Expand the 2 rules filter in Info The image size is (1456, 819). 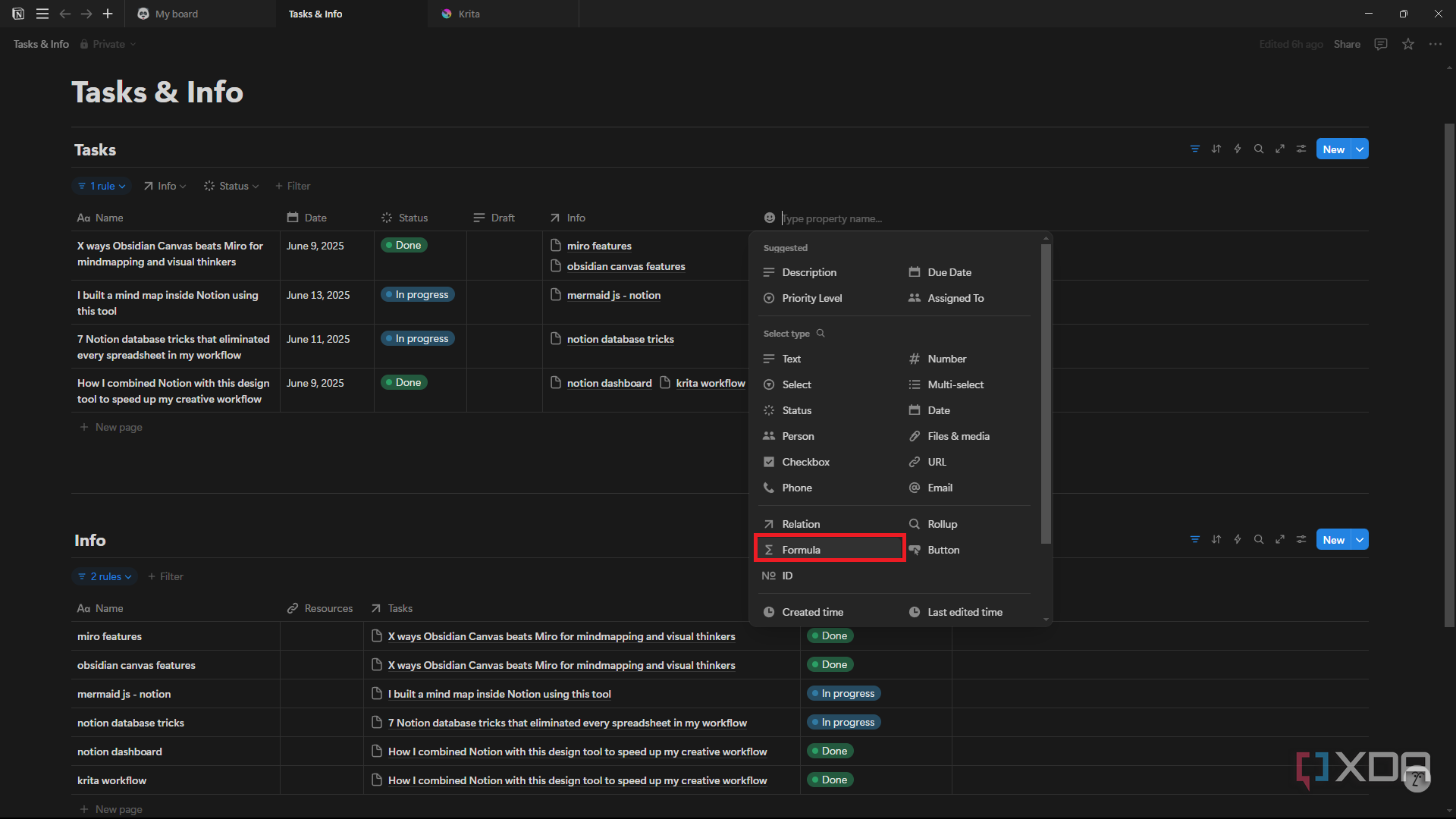(x=105, y=576)
